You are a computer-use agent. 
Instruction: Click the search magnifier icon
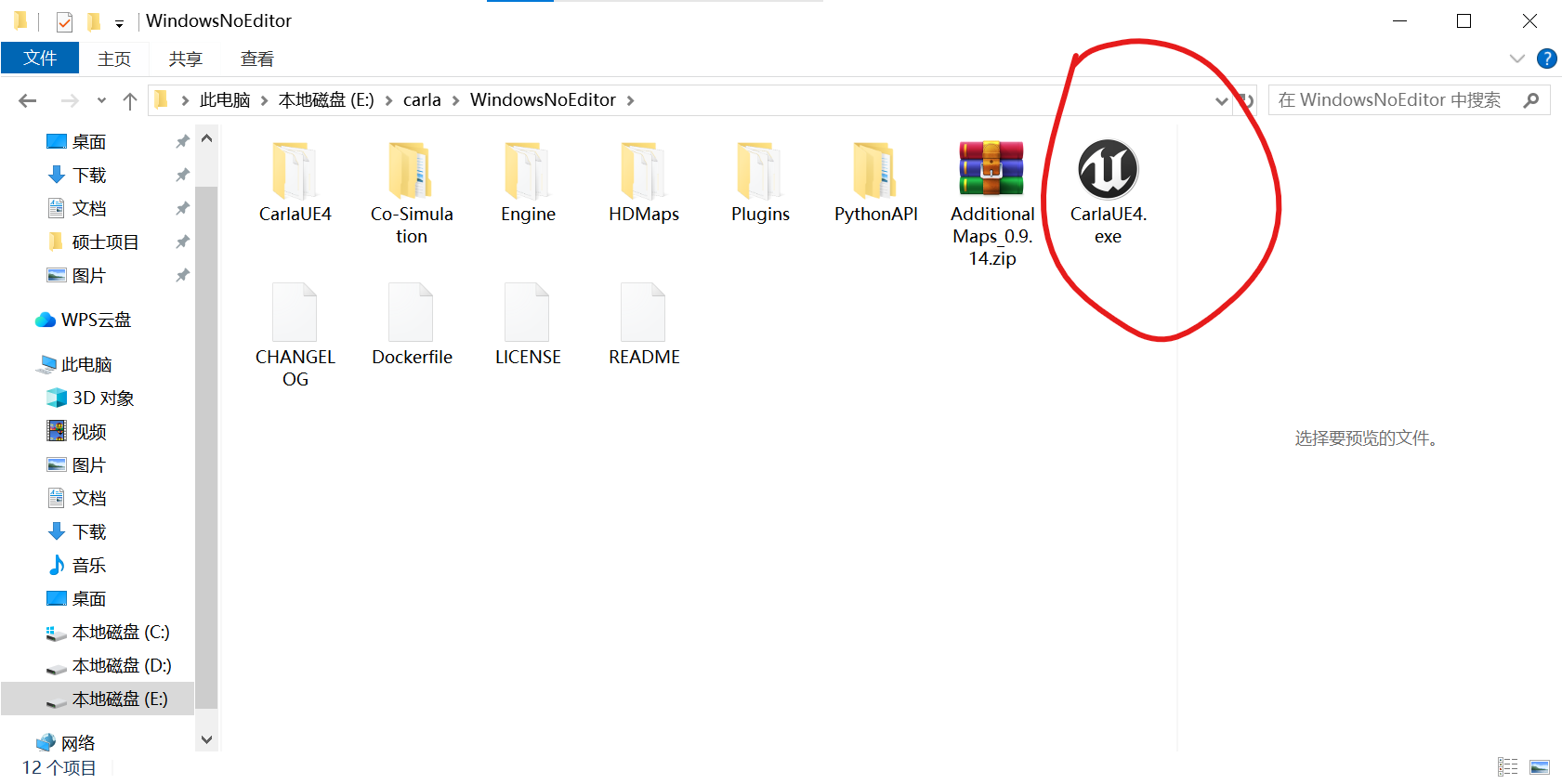point(1531,100)
